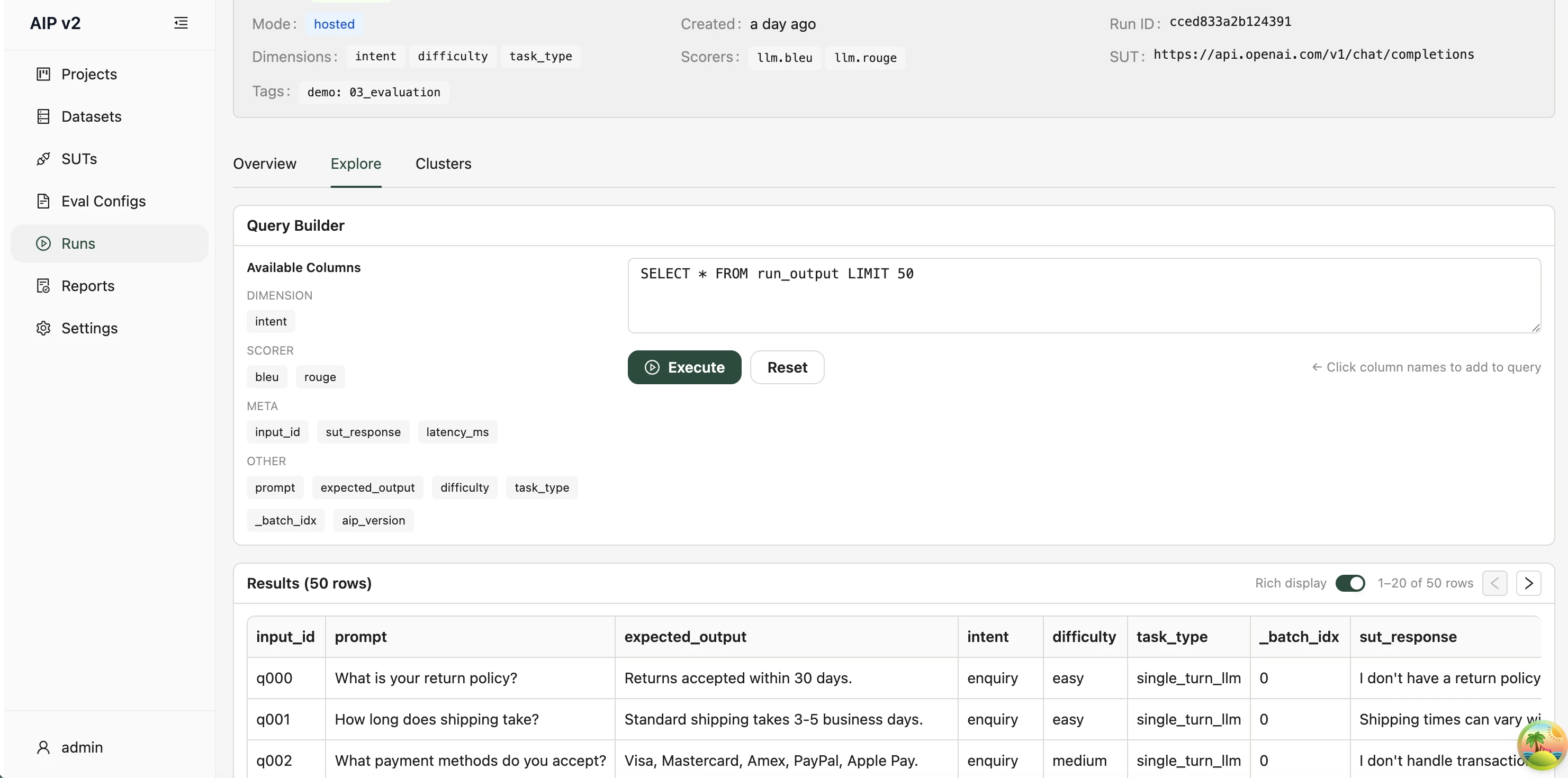1568x778 pixels.
Task: Click the input_id column header
Action: click(285, 637)
